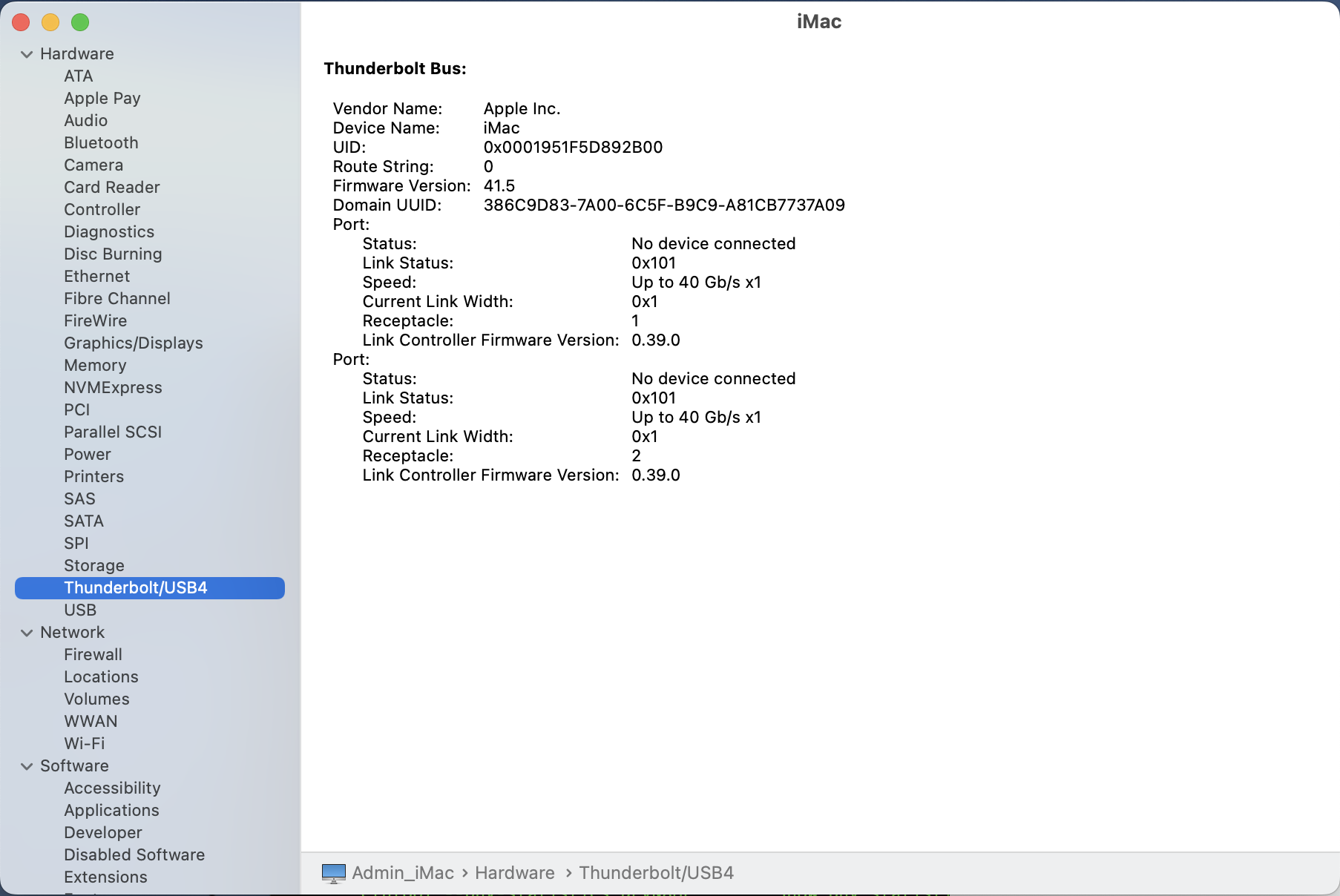
Task: Select Printers in the sidebar
Action: pyautogui.click(x=94, y=477)
